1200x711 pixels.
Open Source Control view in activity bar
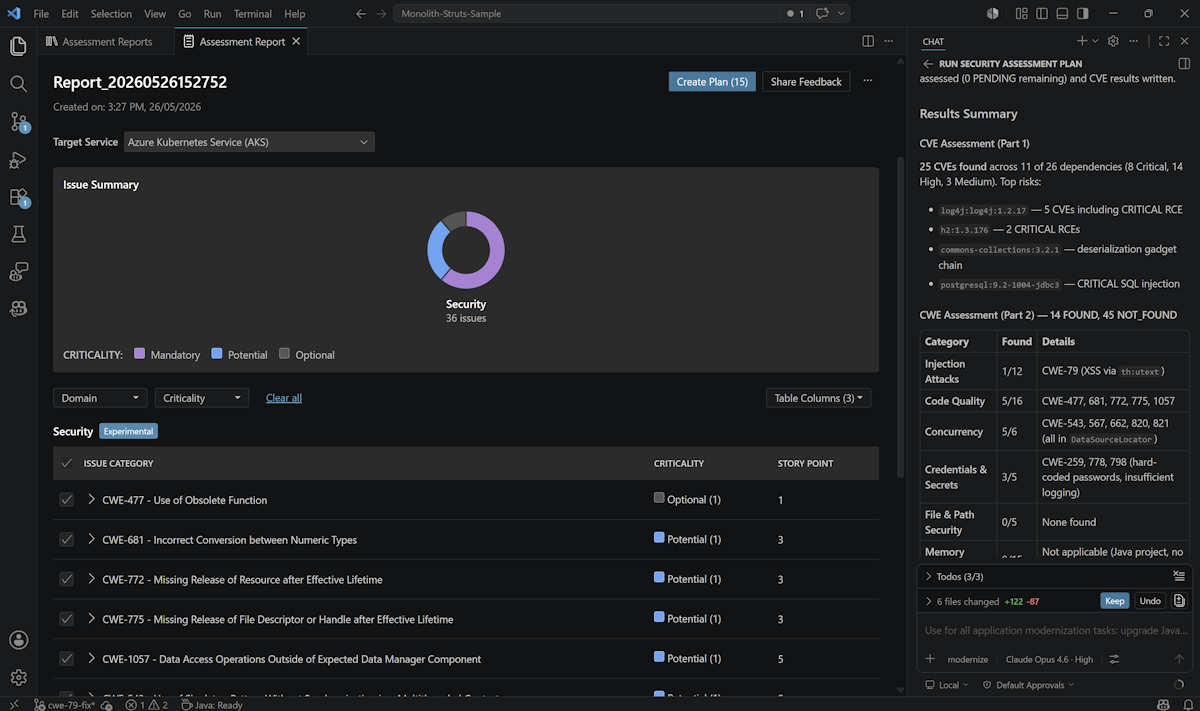tap(18, 122)
